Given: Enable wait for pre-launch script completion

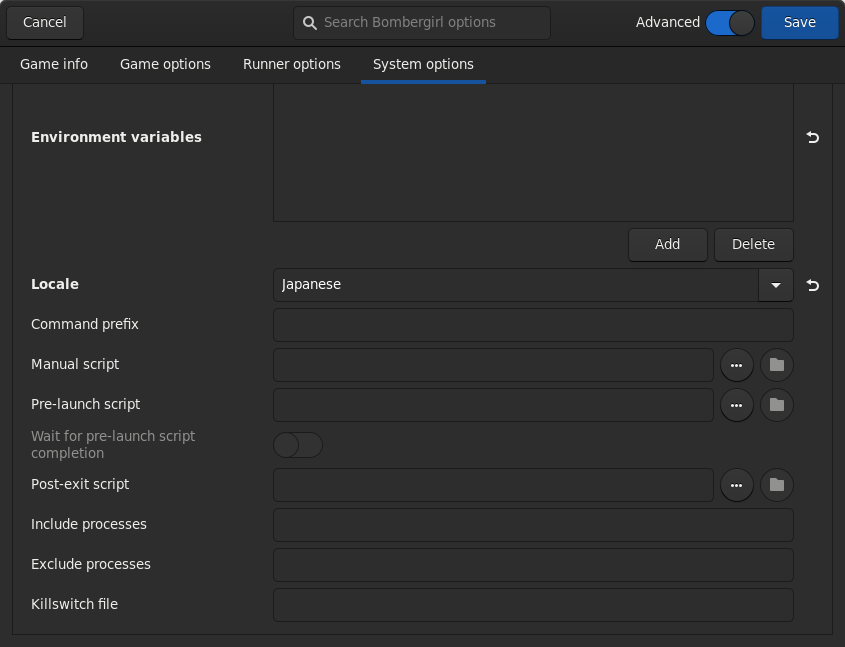Looking at the screenshot, I should coord(297,444).
